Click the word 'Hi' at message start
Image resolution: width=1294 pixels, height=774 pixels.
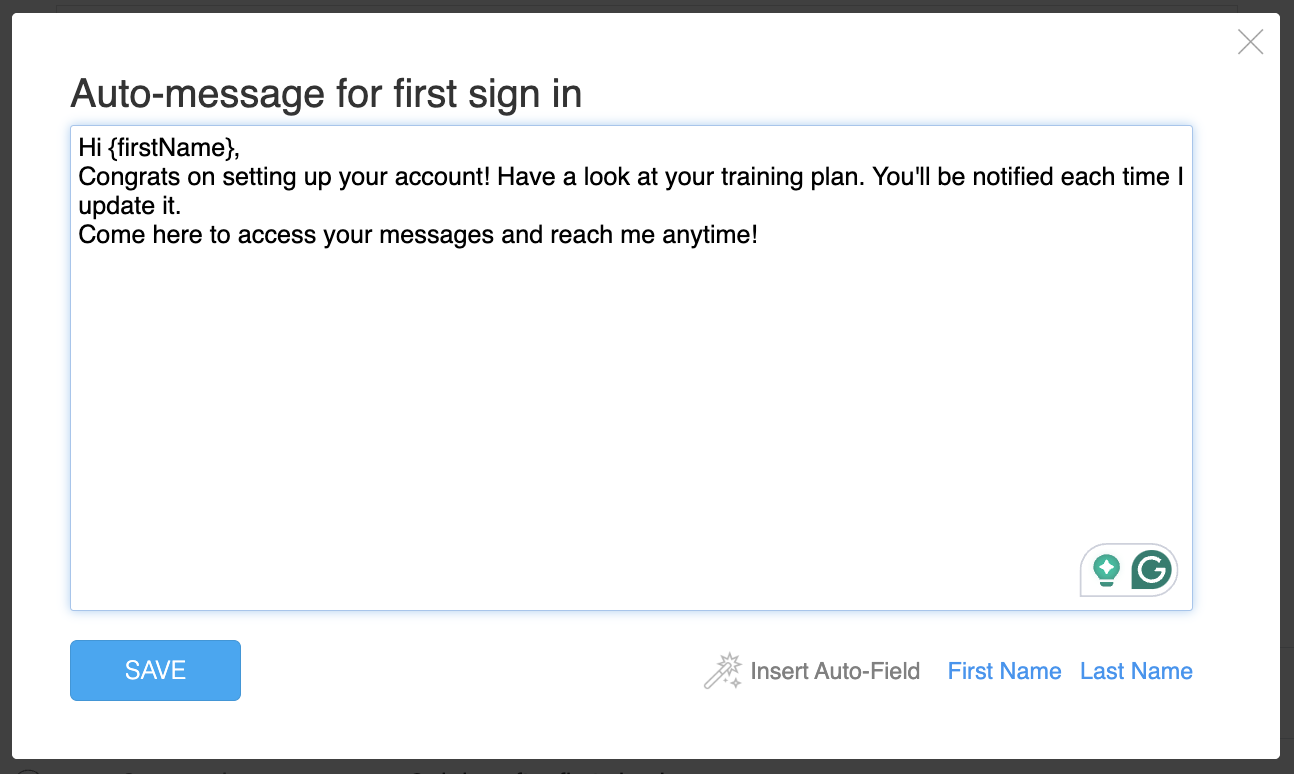[x=89, y=148]
